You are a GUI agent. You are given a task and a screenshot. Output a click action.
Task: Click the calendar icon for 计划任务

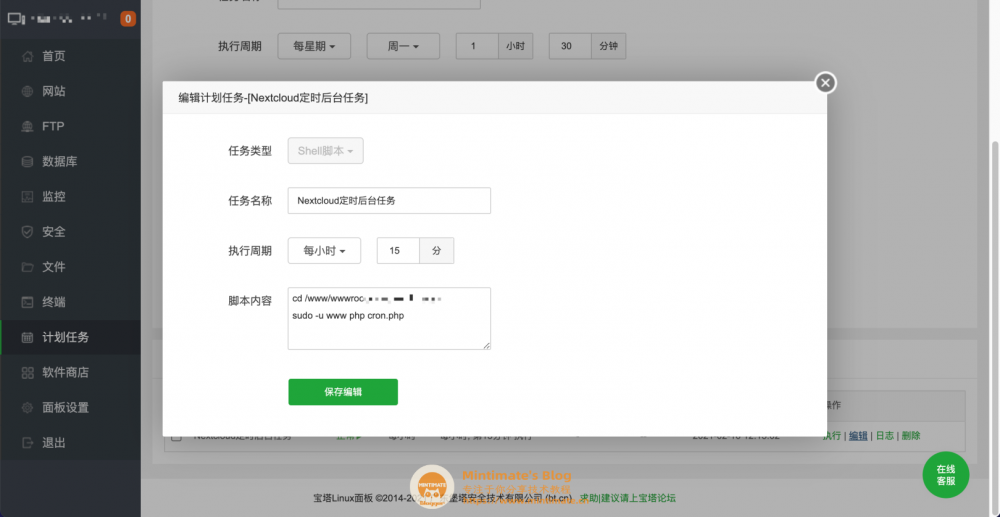tap(27, 337)
